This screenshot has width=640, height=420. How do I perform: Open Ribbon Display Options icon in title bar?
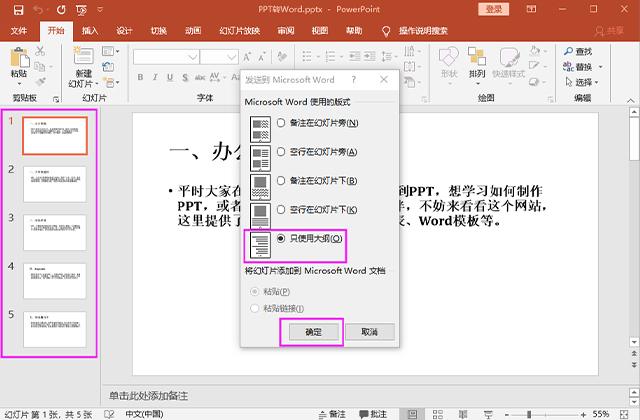point(531,9)
